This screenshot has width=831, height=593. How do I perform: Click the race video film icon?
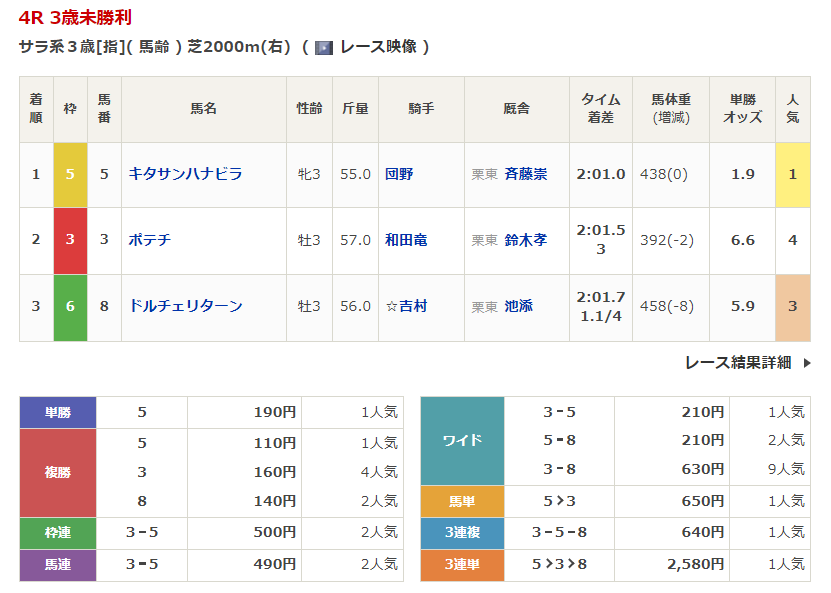coord(323,47)
